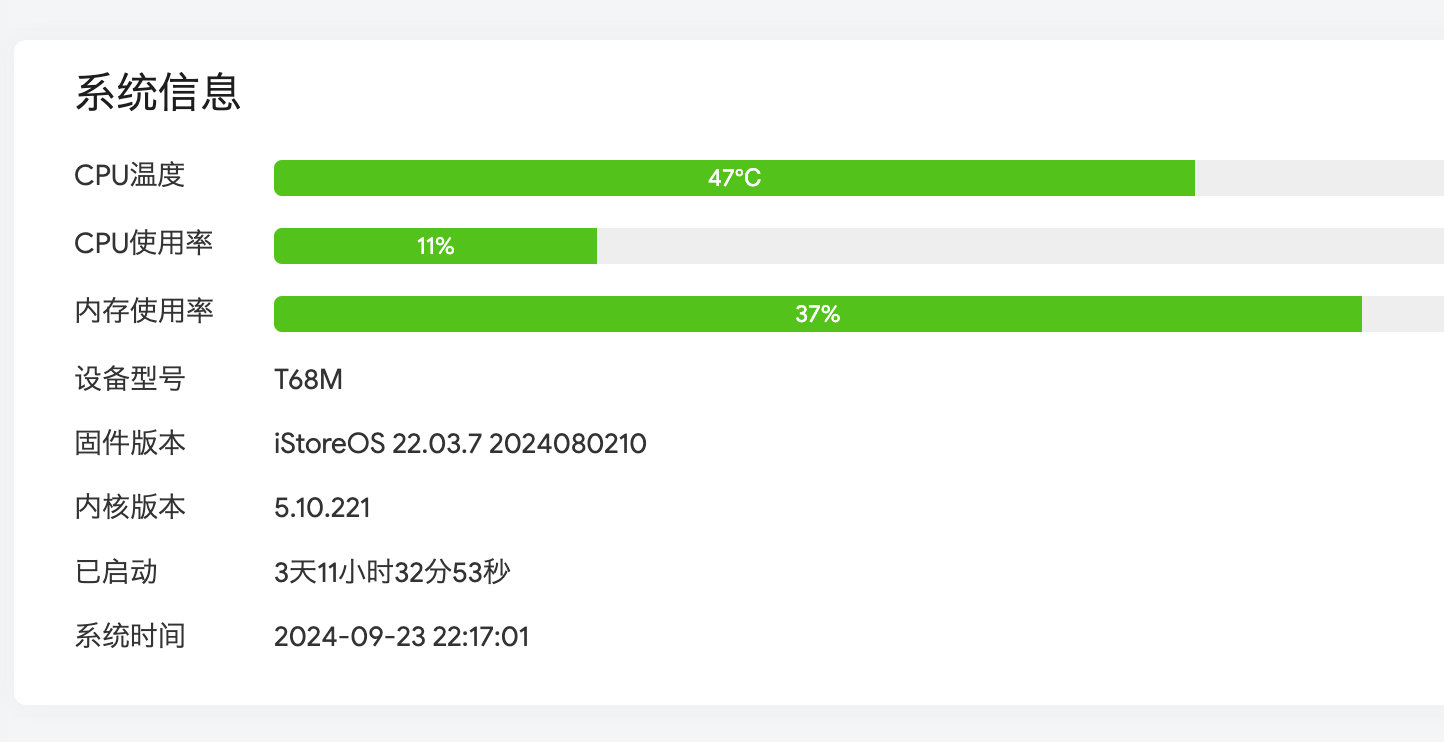Image resolution: width=1444 pixels, height=742 pixels.
Task: Select the kernel version 5.10.221 value
Action: 322,508
